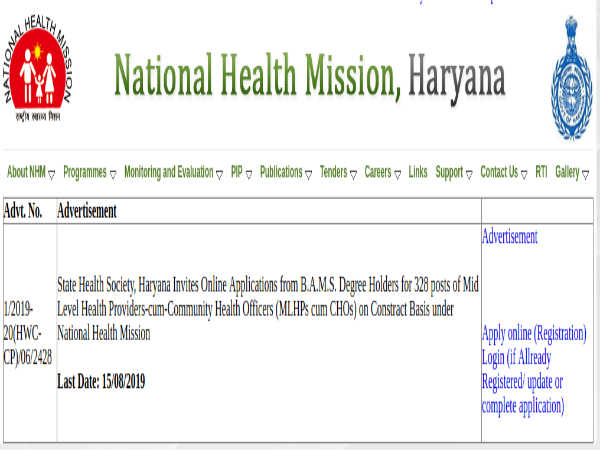600x450 pixels.
Task: Expand the Careers dropdown arrow
Action: tap(398, 174)
